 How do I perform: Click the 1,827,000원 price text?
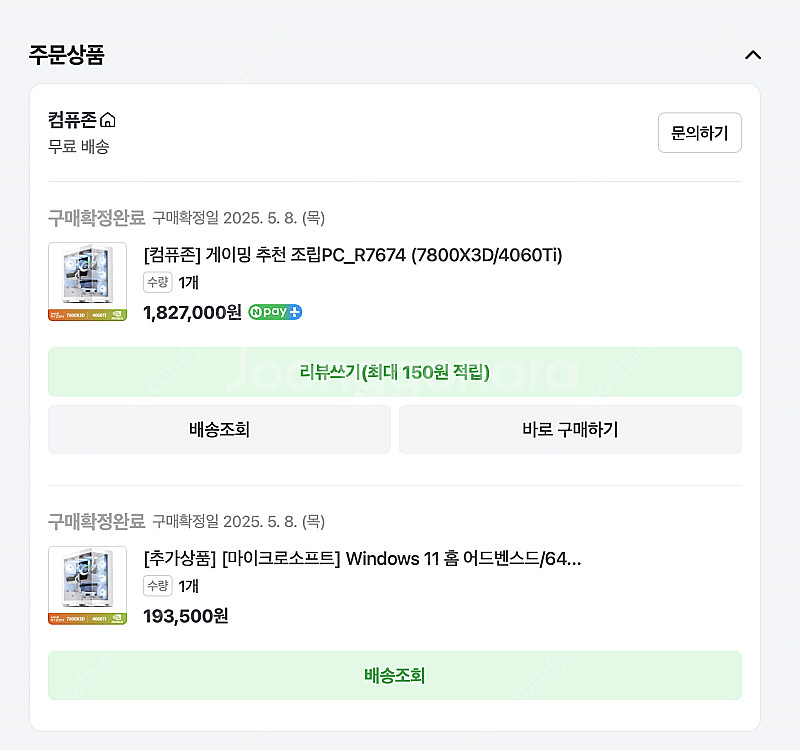coord(192,312)
